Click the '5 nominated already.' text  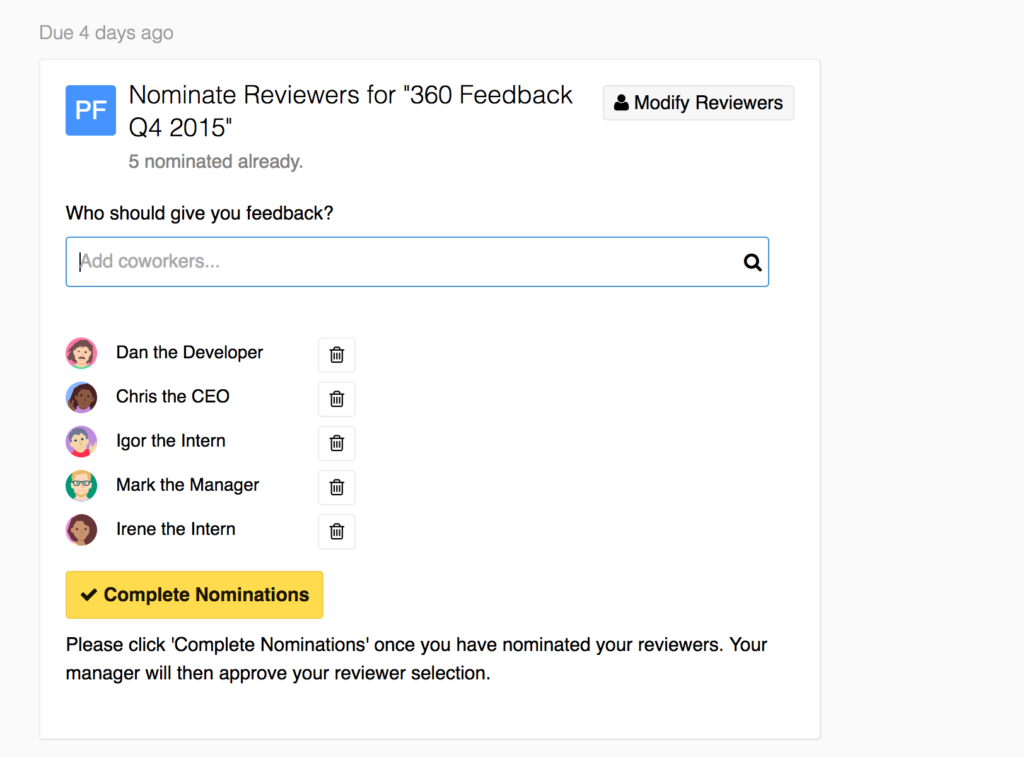pos(216,161)
